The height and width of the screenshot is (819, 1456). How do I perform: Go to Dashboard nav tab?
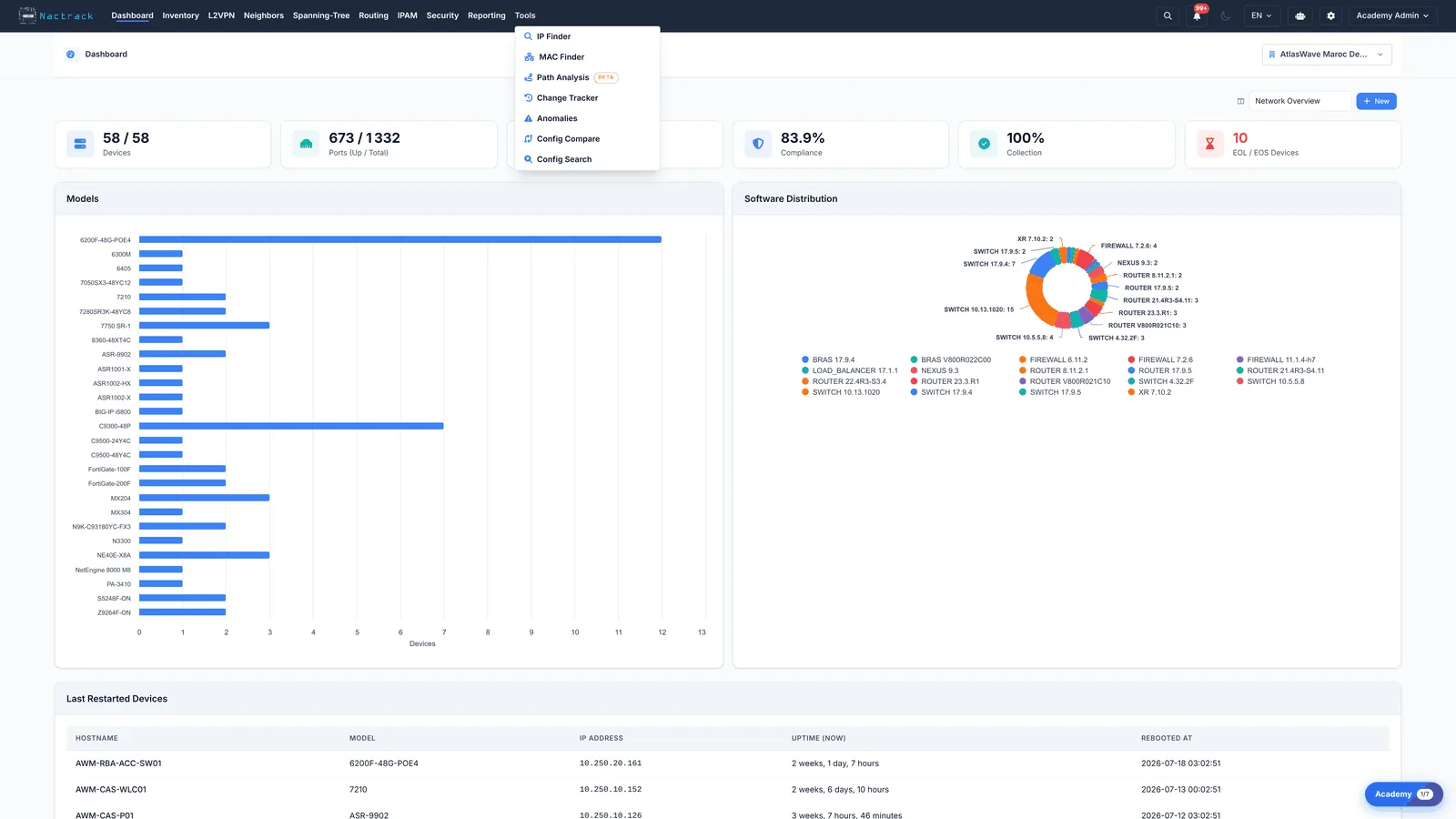point(132,15)
